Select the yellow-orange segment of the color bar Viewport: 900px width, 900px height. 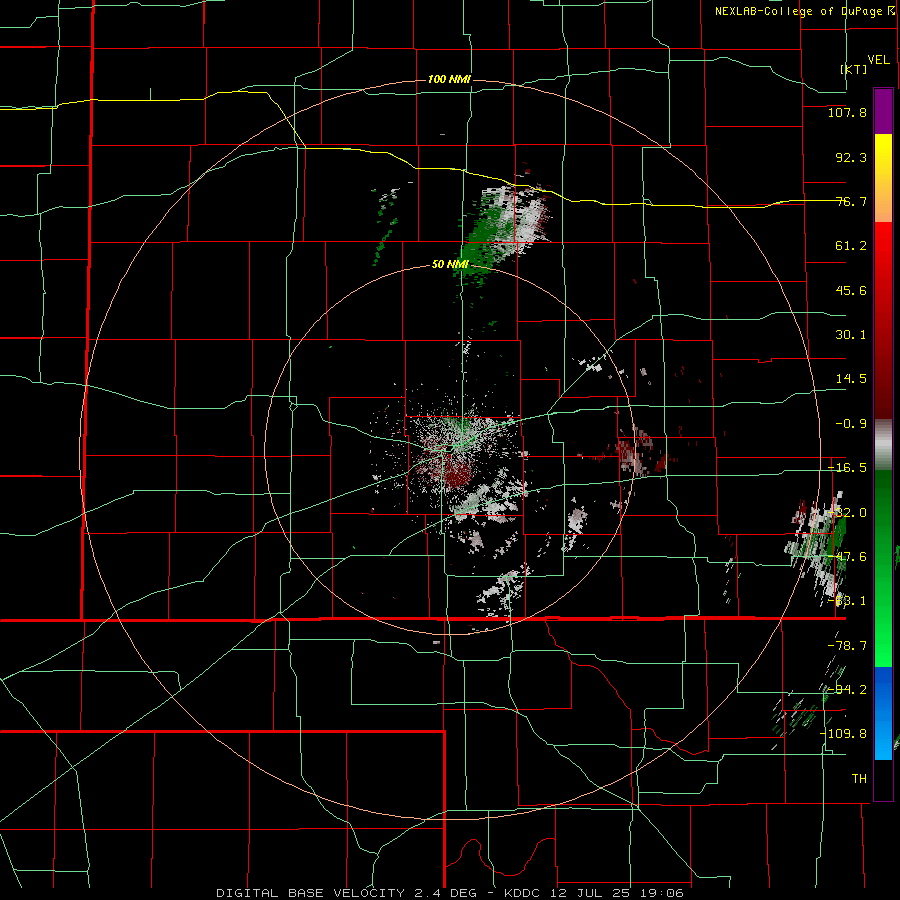(x=883, y=179)
